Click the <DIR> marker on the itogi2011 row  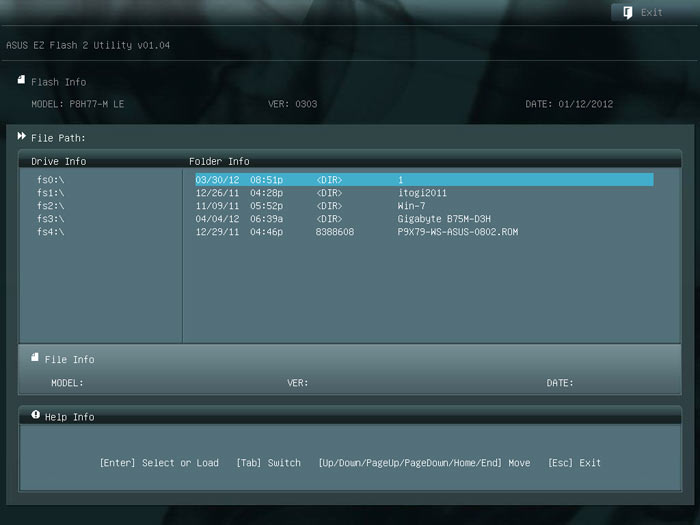329,193
